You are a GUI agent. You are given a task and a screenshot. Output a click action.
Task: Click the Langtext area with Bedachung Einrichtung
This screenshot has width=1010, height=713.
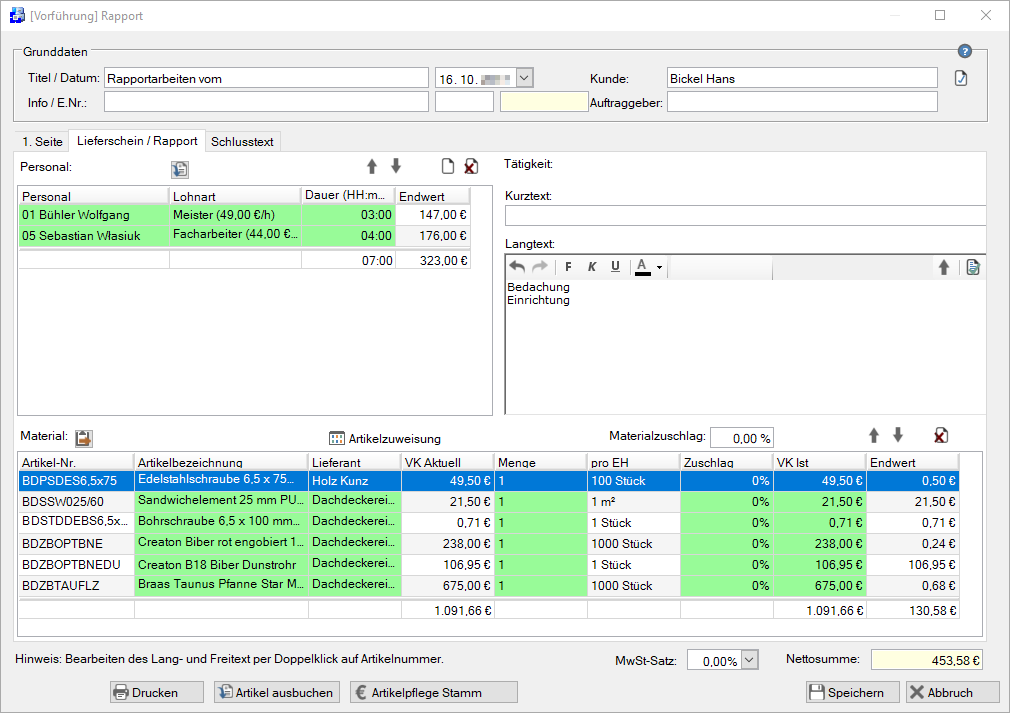746,347
